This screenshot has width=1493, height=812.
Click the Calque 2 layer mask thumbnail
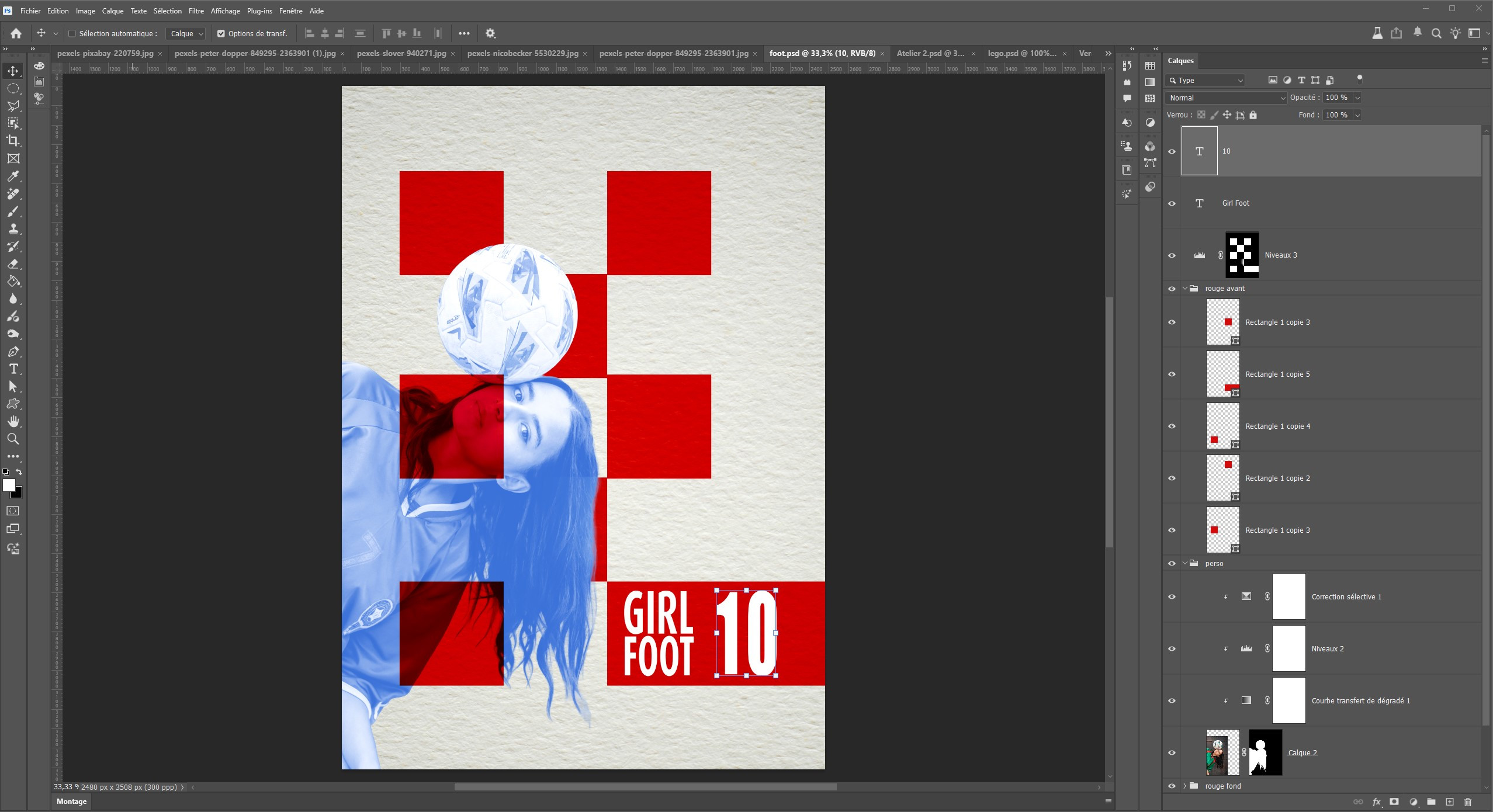tap(1265, 752)
